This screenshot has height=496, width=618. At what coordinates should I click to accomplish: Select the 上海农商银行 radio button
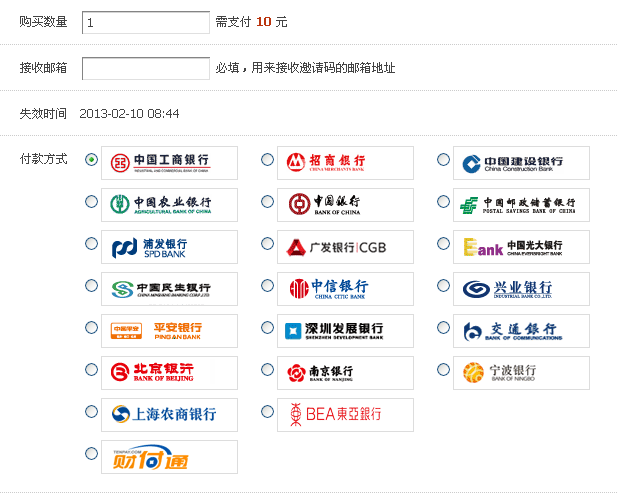coord(91,412)
